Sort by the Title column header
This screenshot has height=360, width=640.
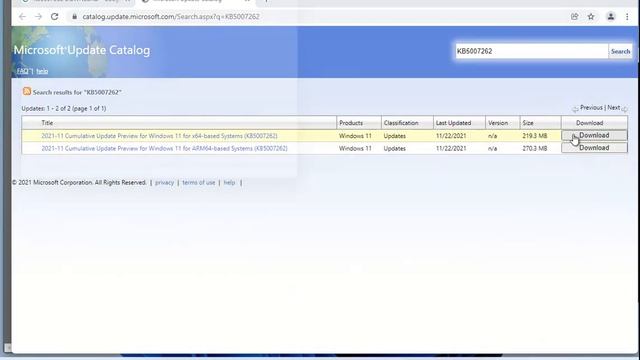(47, 123)
